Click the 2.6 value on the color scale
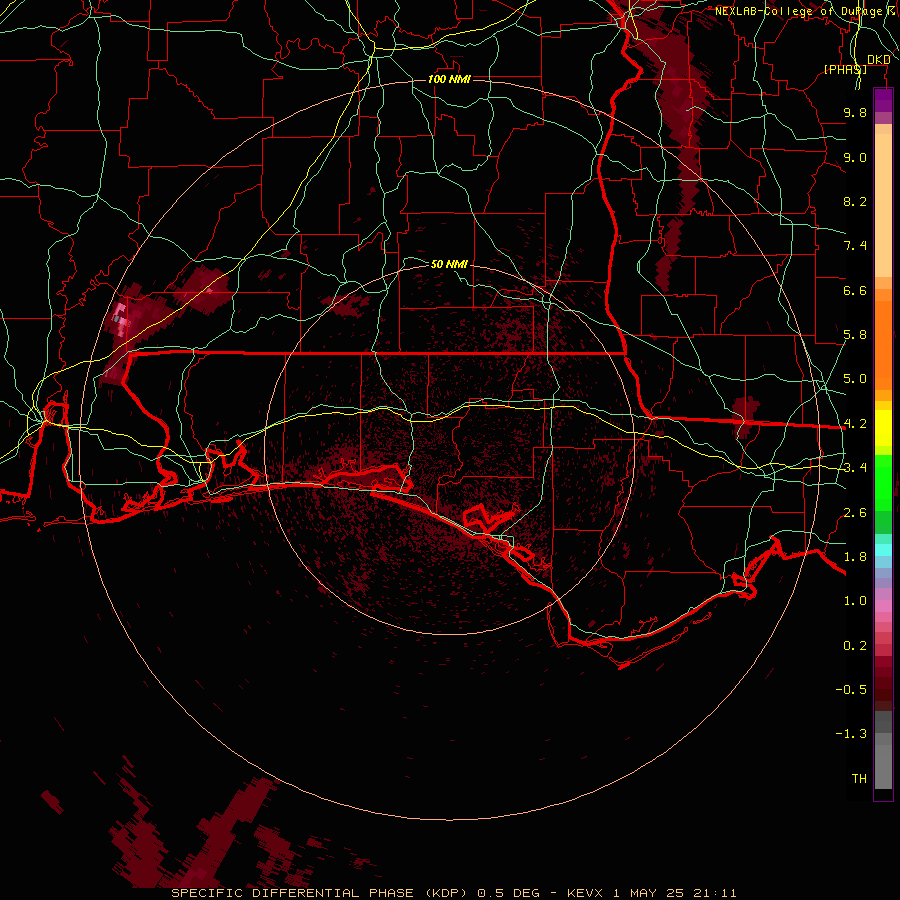Screen dimensions: 900x900 pos(855,513)
